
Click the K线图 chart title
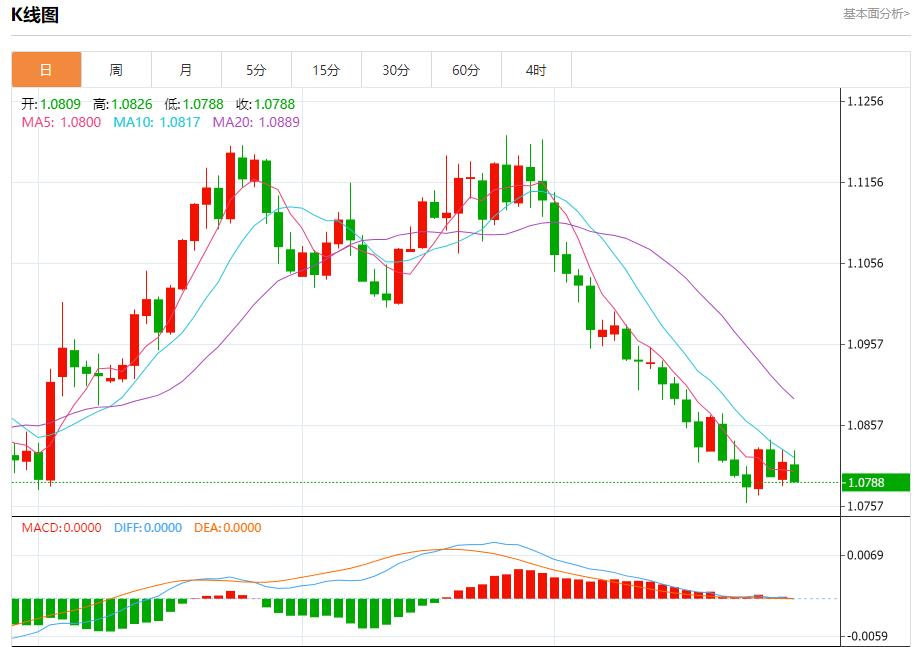35,14
